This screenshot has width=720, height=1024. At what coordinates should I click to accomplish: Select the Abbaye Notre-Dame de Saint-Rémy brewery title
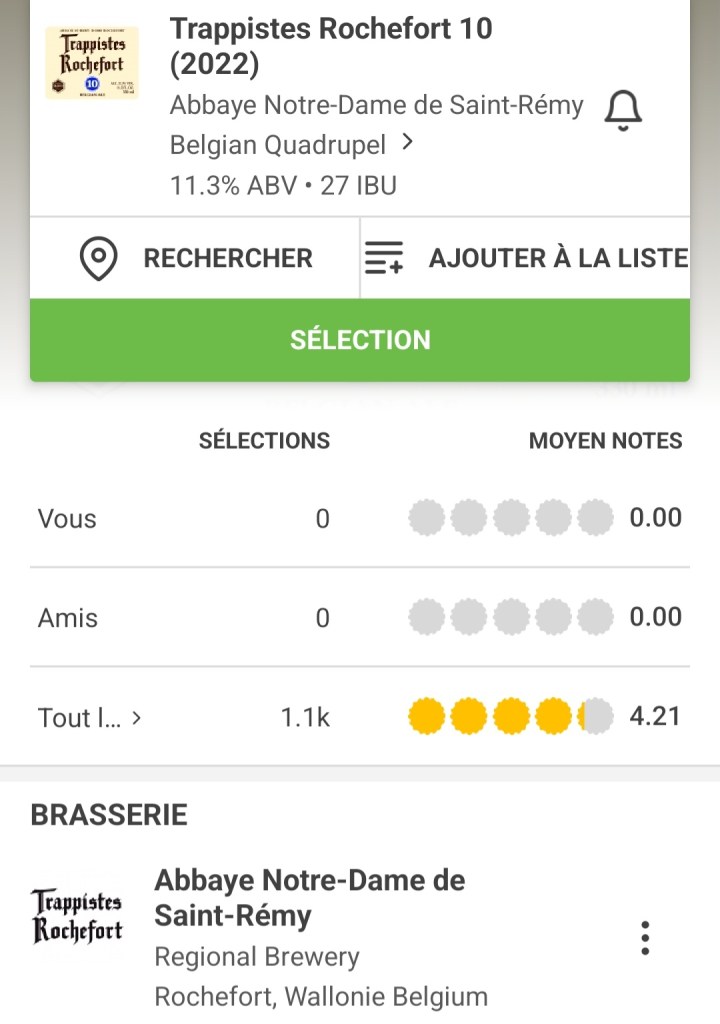[x=309, y=898]
